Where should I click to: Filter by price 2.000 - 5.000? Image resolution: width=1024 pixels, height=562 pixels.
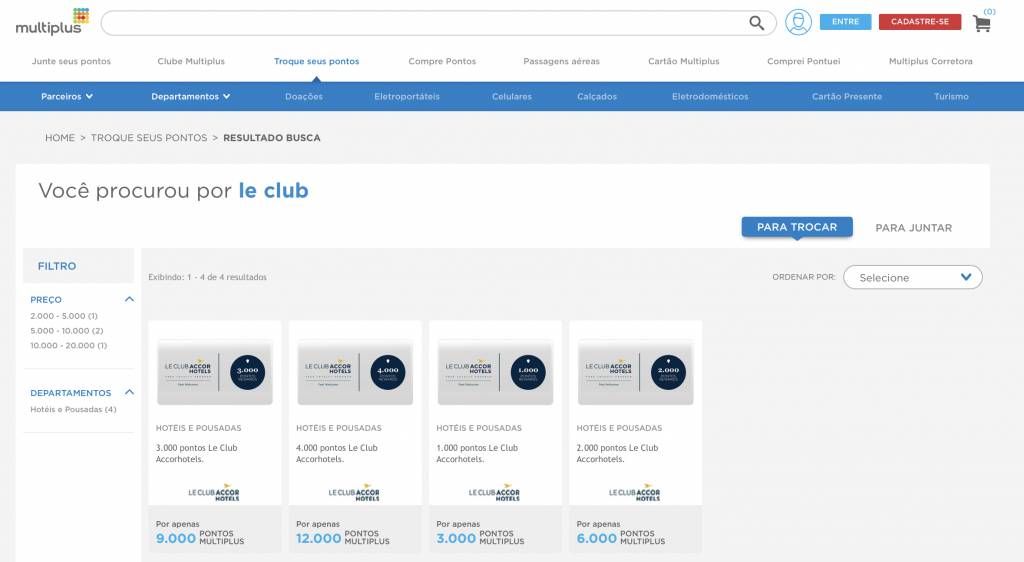(64, 316)
